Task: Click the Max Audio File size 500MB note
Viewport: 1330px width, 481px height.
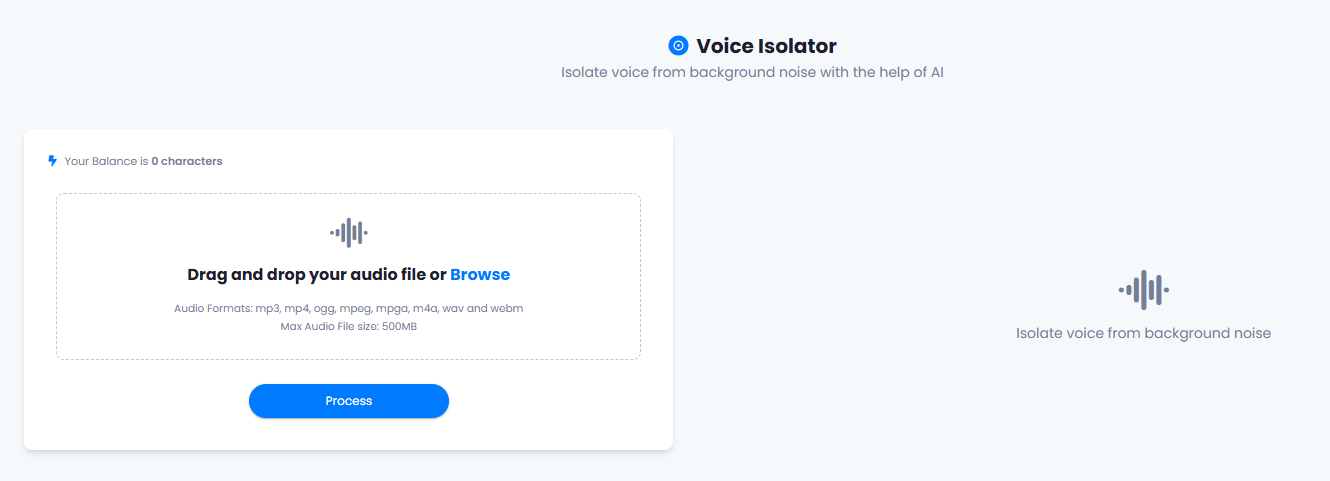Action: 349,327
